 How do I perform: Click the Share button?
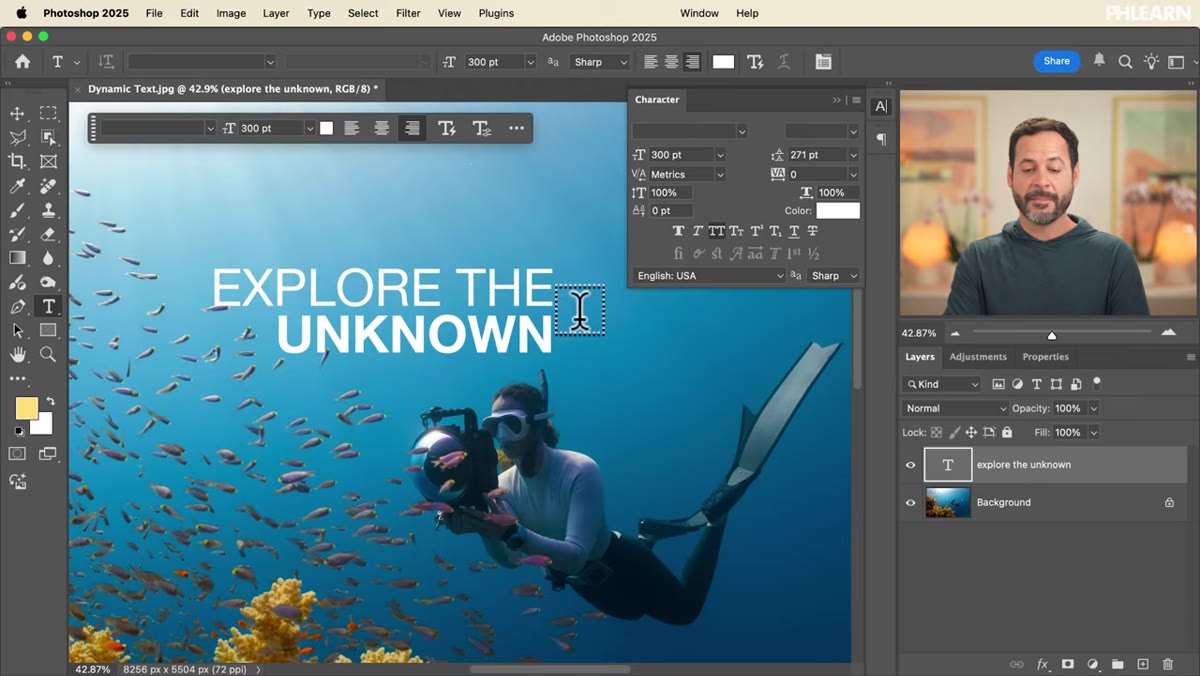[x=1057, y=61]
